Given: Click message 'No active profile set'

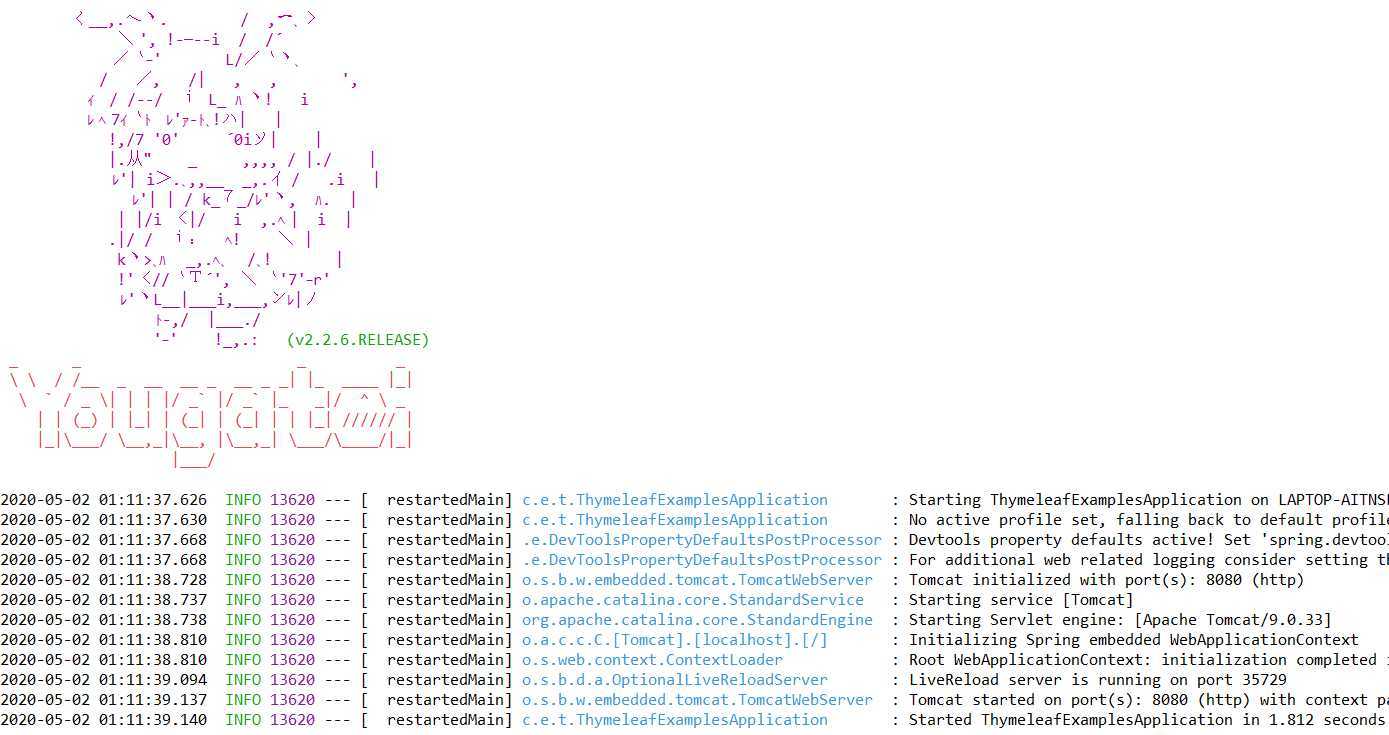Looking at the screenshot, I should point(1148,520).
